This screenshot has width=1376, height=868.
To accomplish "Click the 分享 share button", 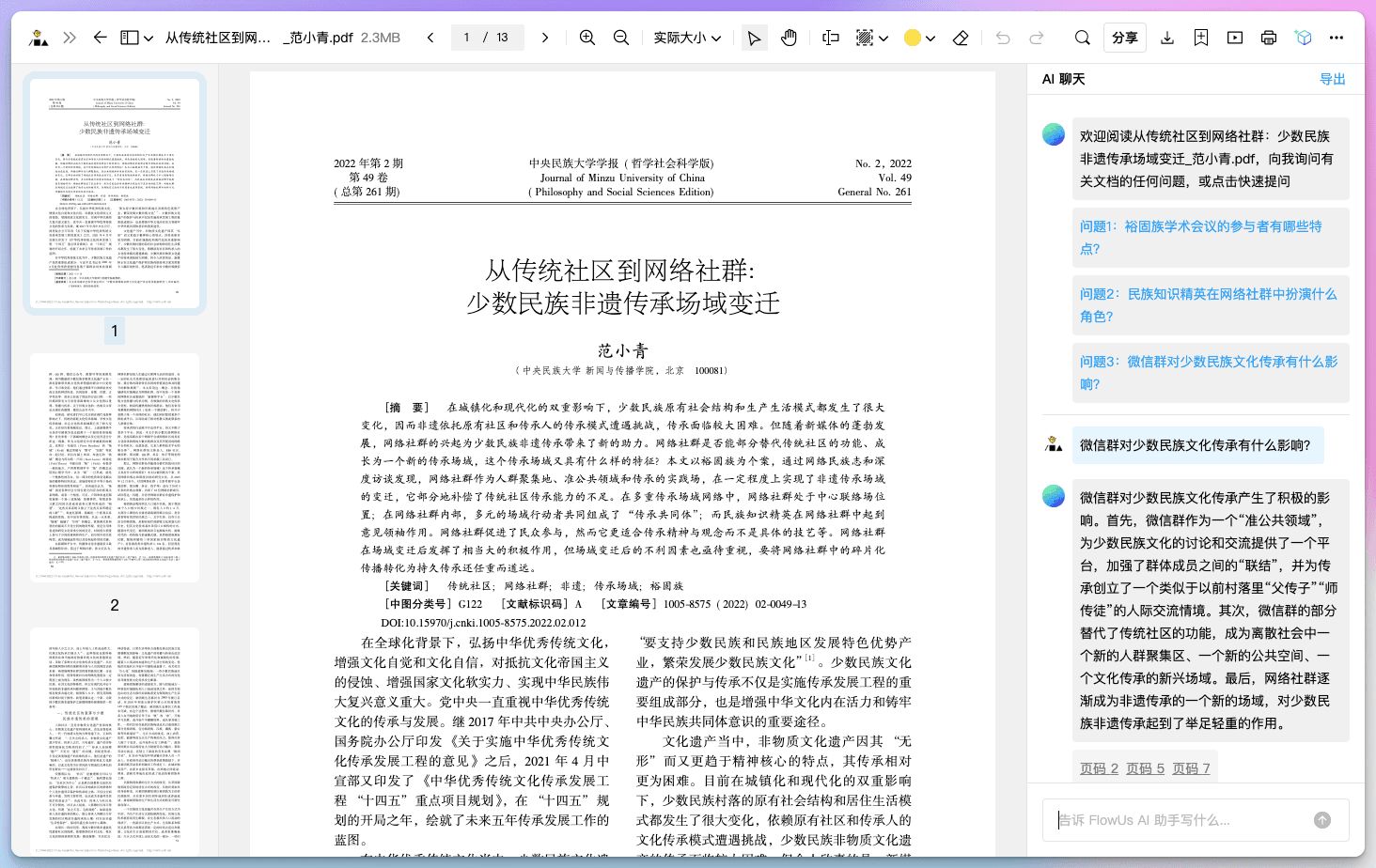I will click(1125, 38).
